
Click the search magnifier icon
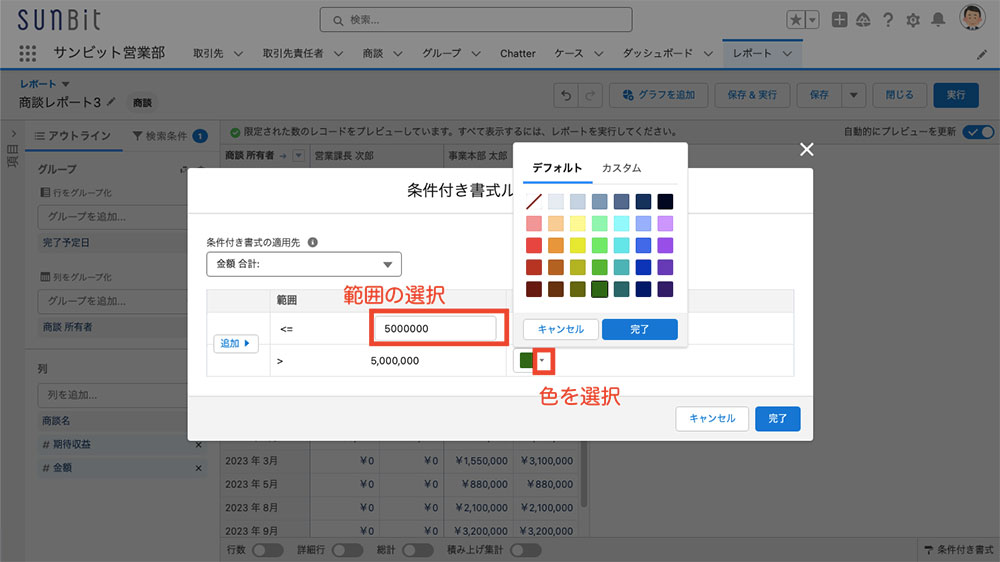[x=338, y=20]
